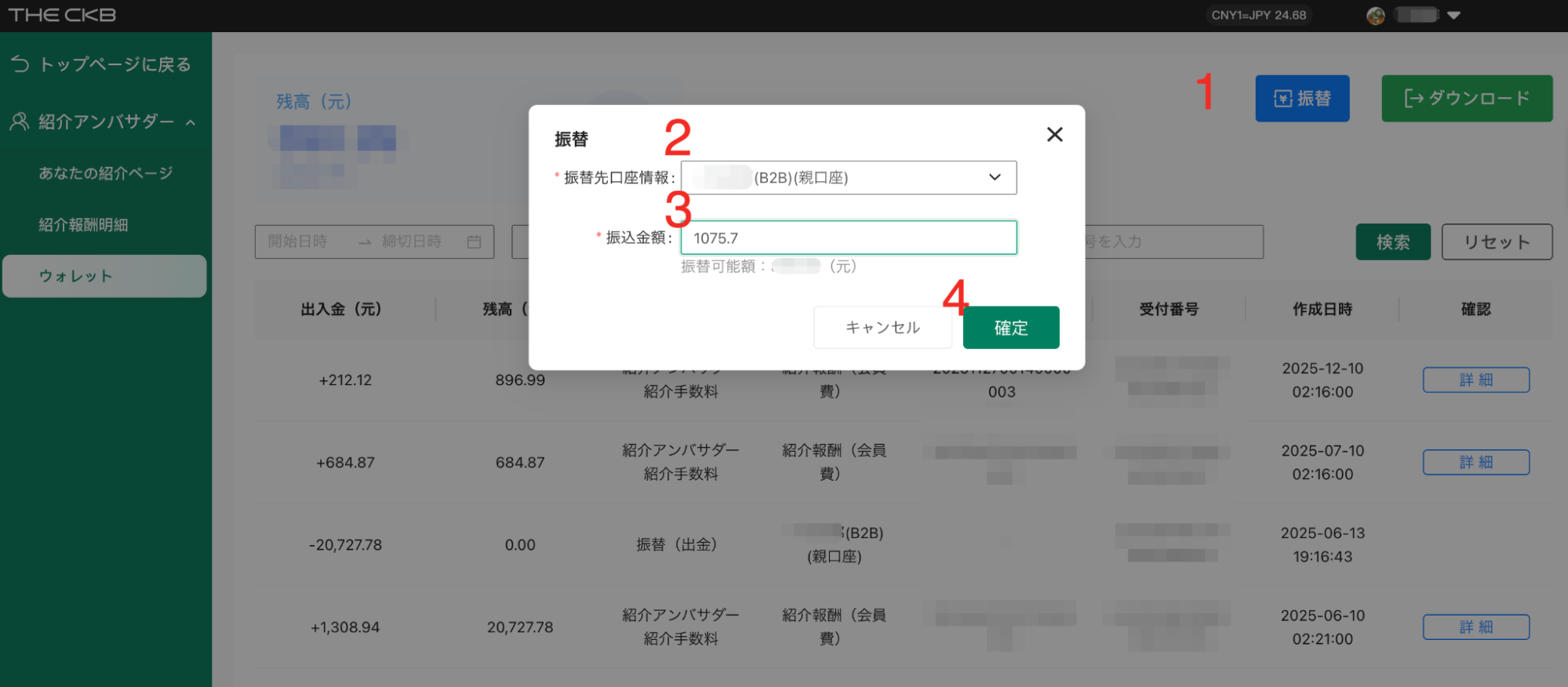
Task: Click the 検索 search button
Action: coord(1393,242)
